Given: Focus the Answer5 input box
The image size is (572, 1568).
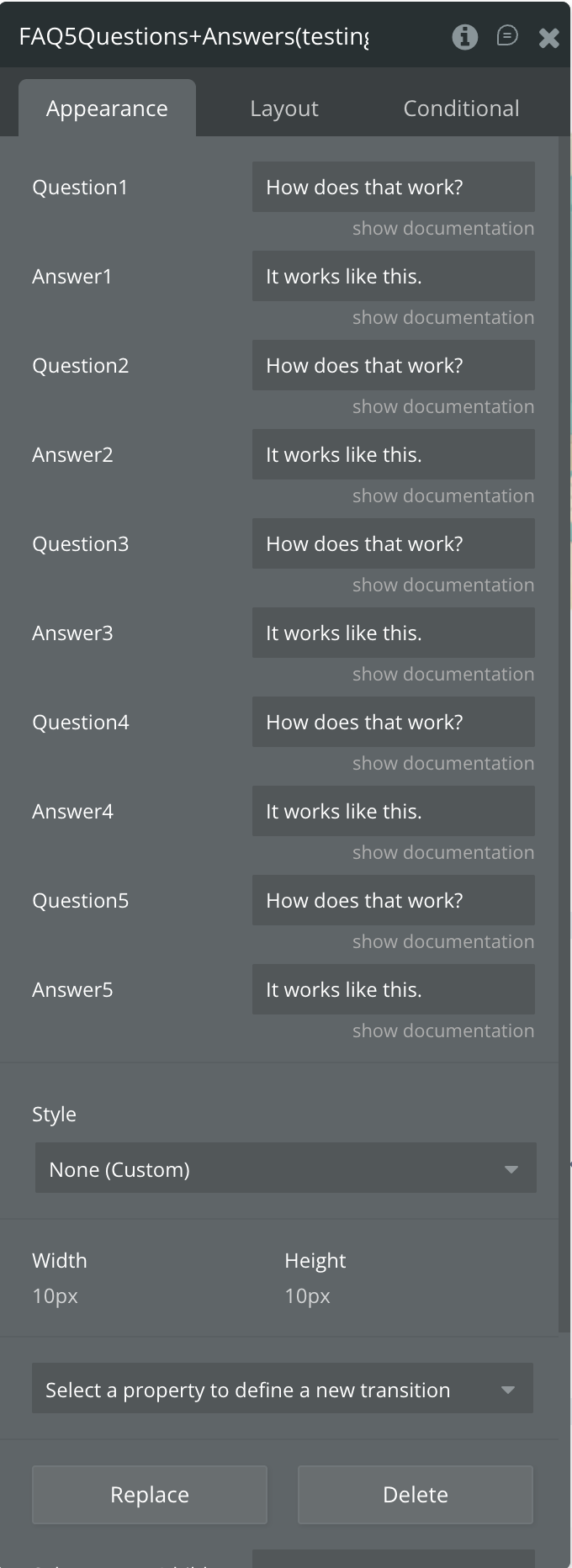Looking at the screenshot, I should pyautogui.click(x=393, y=989).
